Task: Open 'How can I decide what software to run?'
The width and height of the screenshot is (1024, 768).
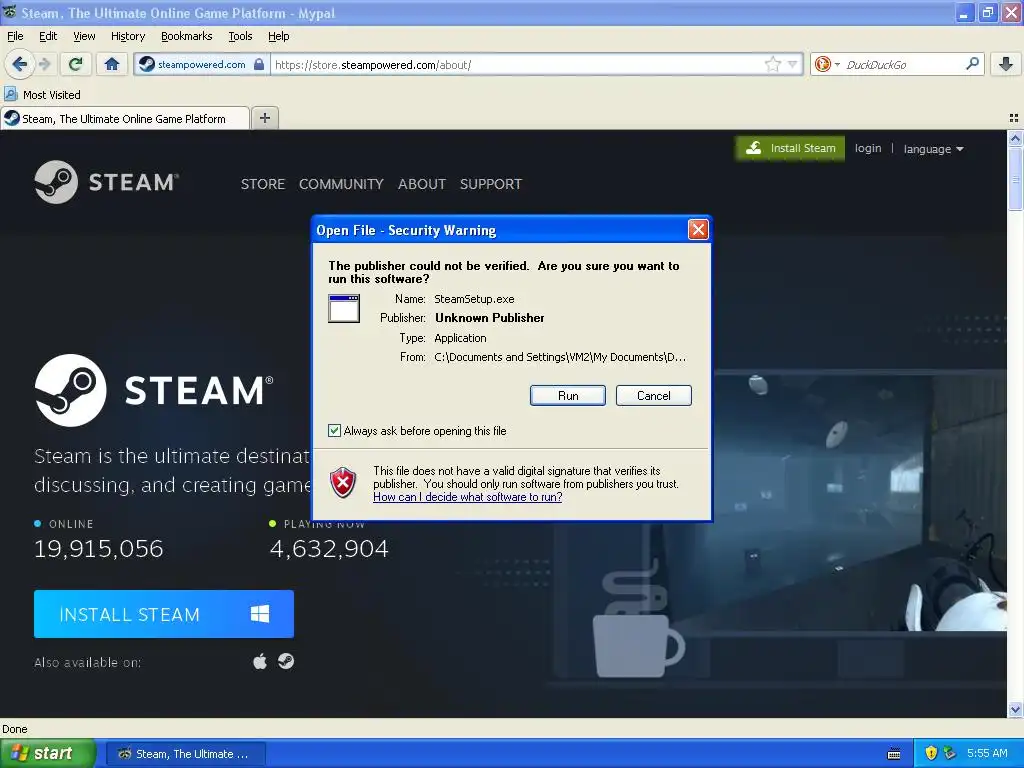Action: click(x=468, y=497)
